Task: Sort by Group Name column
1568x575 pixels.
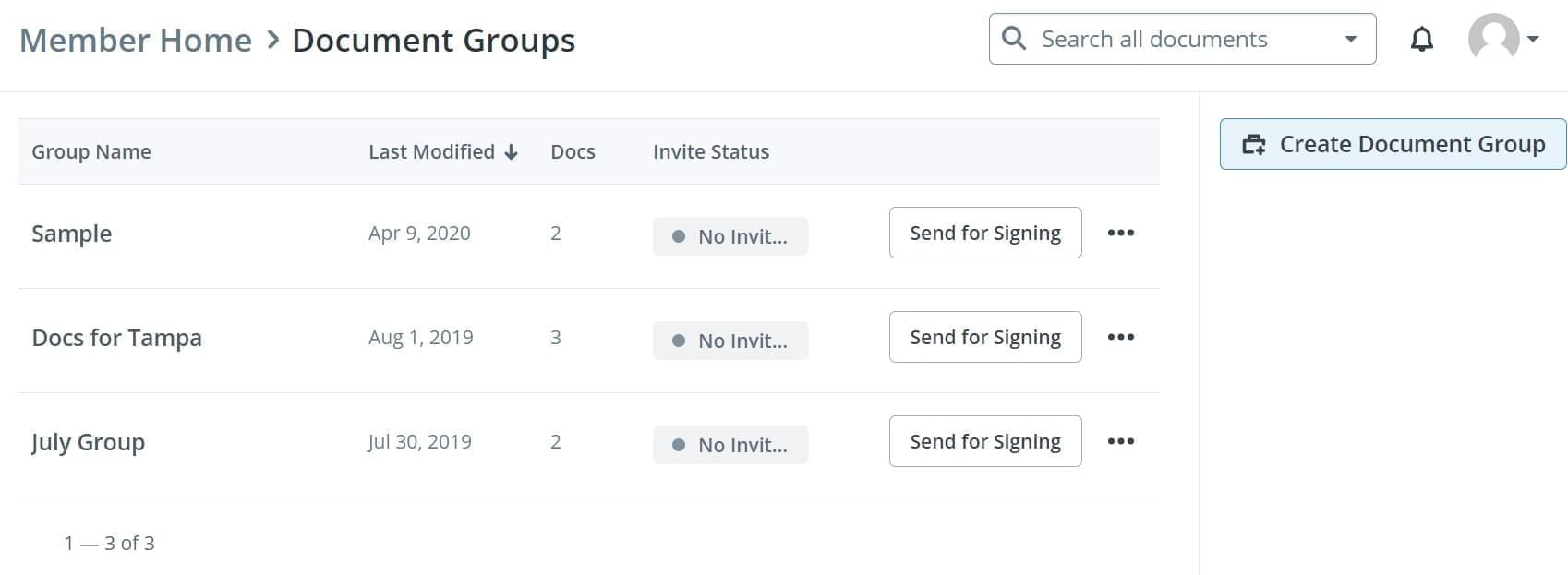Action: (x=91, y=151)
